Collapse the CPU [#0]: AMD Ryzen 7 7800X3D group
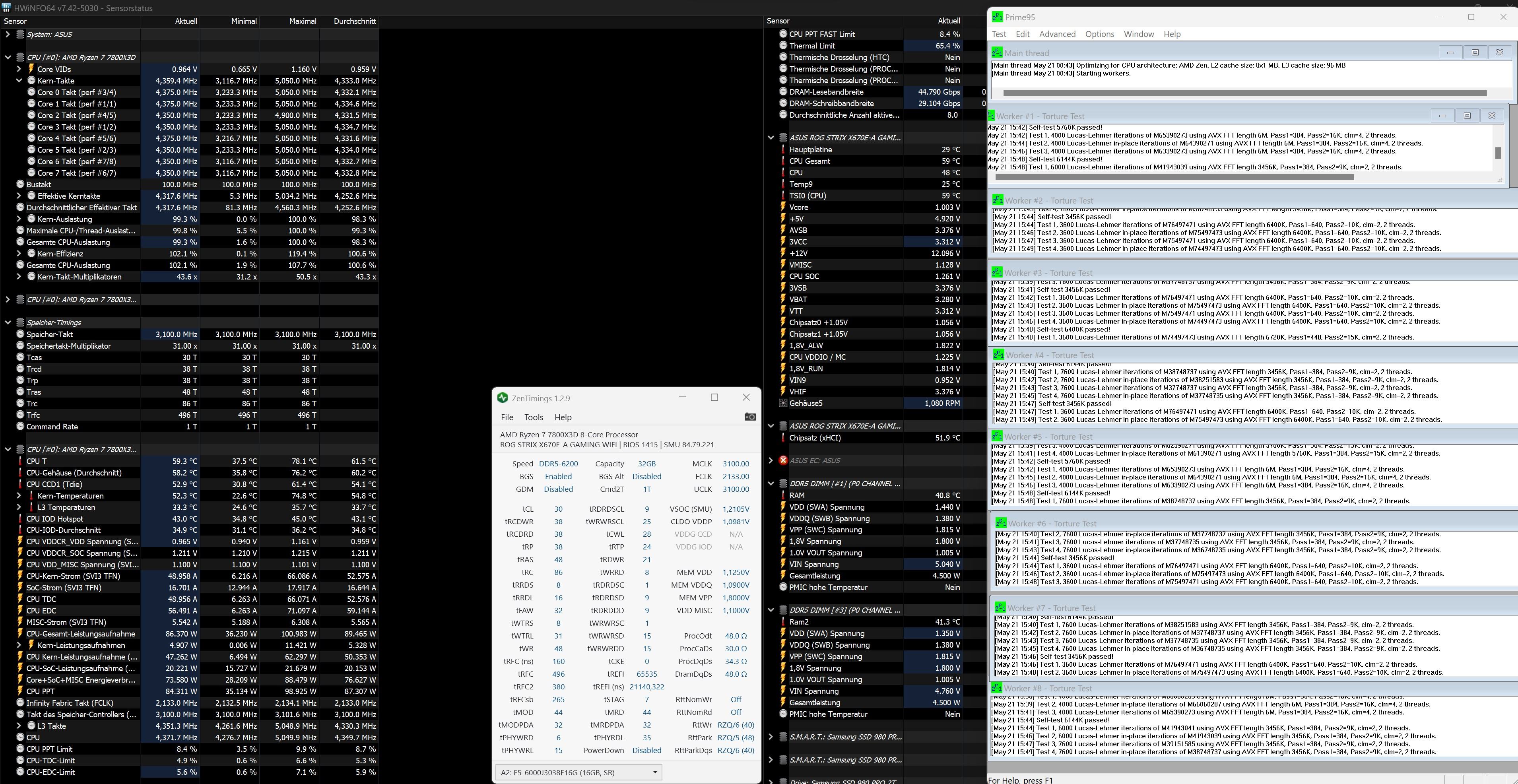Screen dimensions: 1518x784 tap(8, 57)
